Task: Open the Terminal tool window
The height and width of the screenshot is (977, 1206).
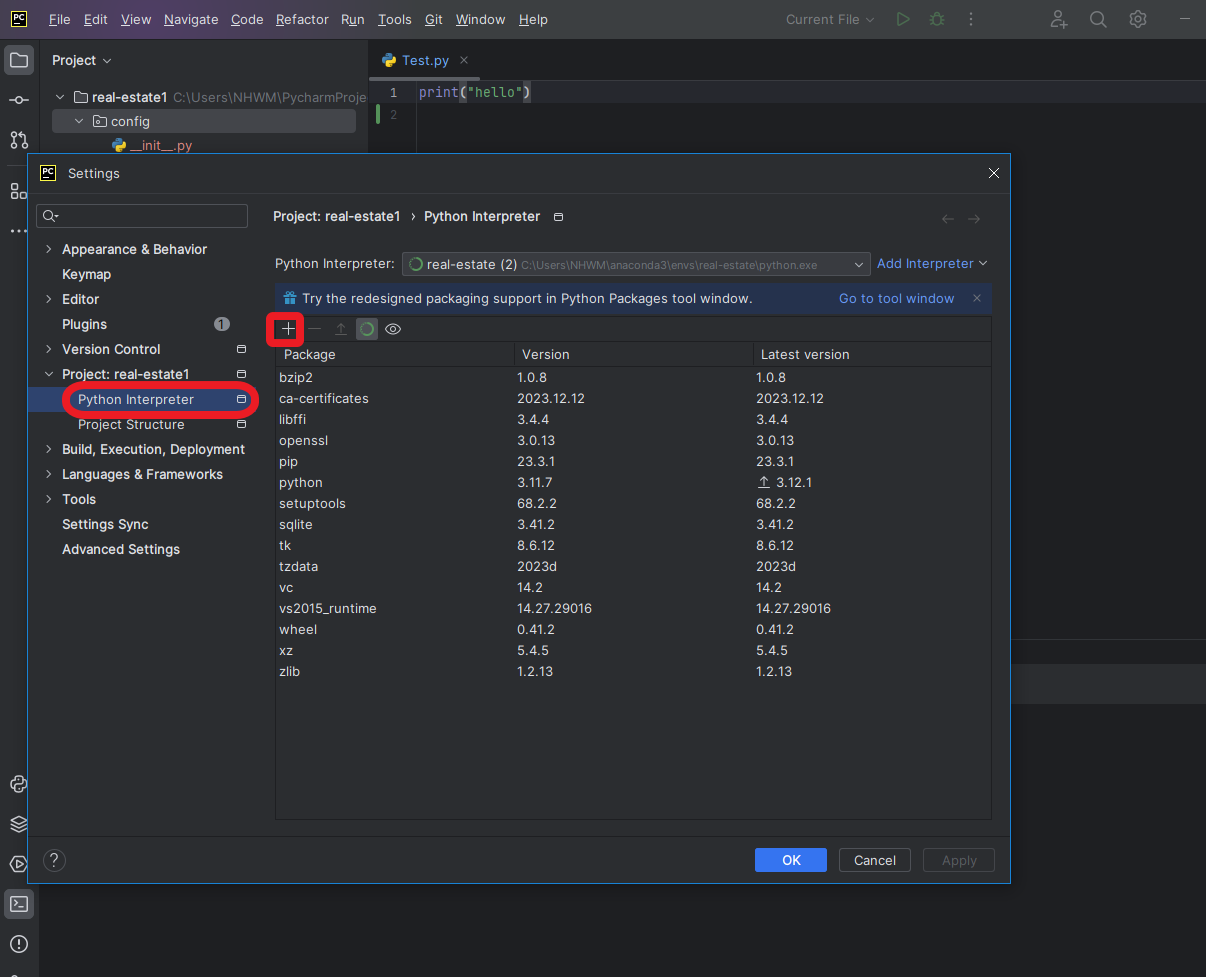Action: pos(19,904)
